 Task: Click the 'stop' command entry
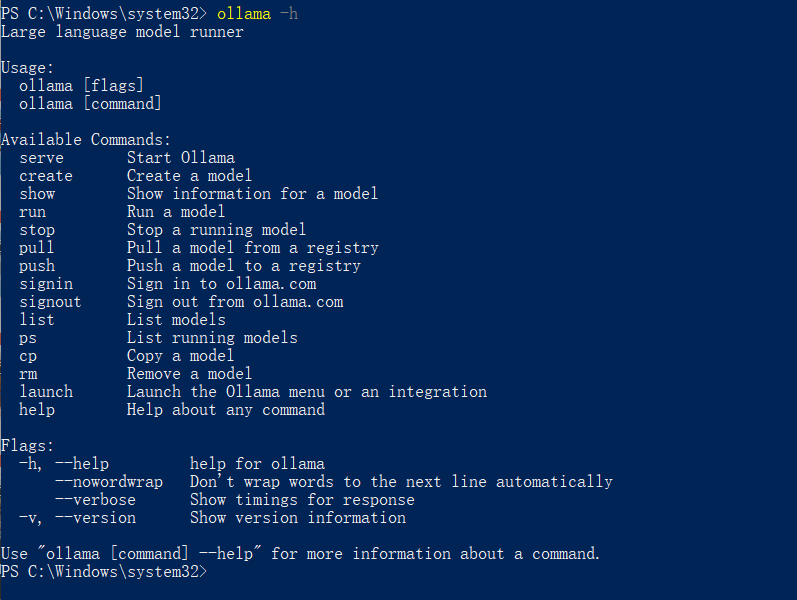click(x=37, y=230)
